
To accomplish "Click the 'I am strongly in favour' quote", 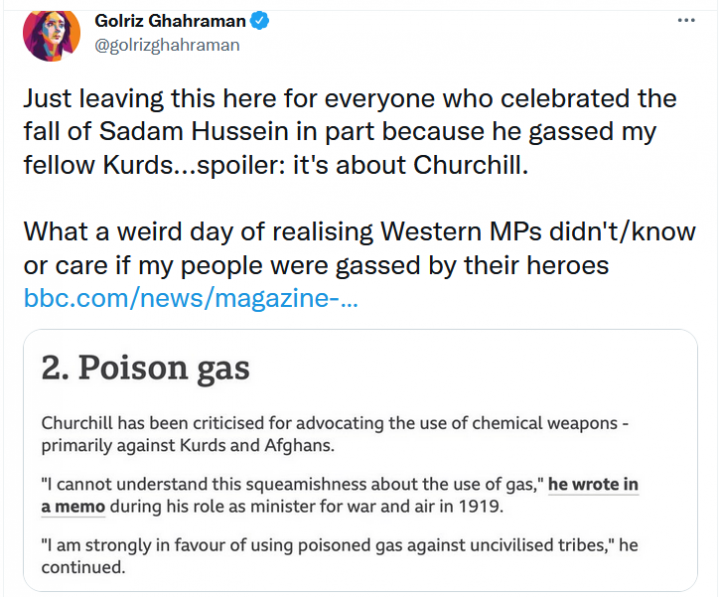I will [330, 545].
